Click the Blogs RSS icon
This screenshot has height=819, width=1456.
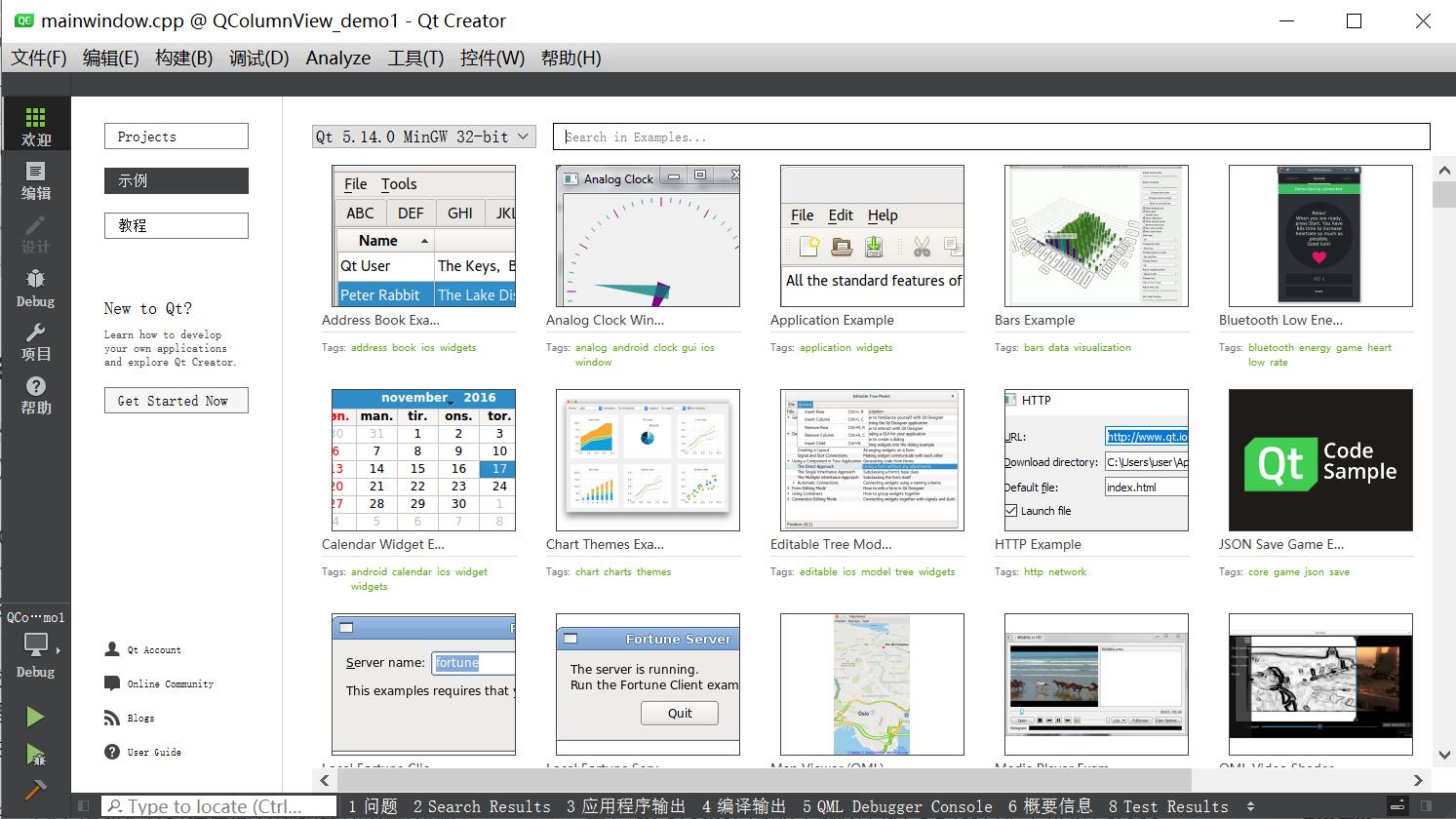[111, 718]
